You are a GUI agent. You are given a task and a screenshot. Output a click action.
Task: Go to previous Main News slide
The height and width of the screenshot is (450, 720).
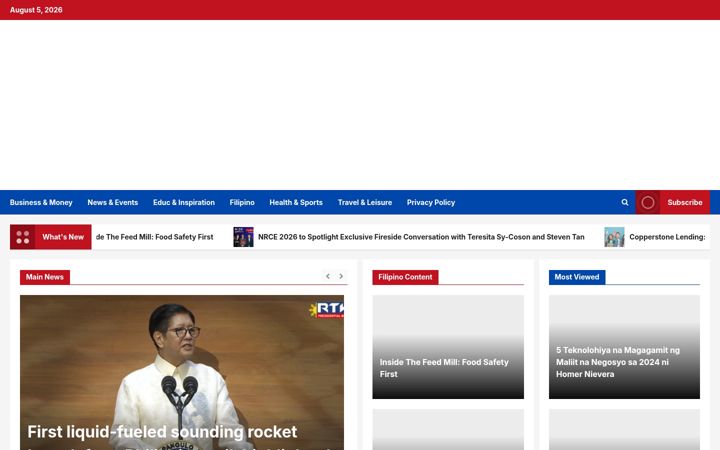tap(327, 276)
